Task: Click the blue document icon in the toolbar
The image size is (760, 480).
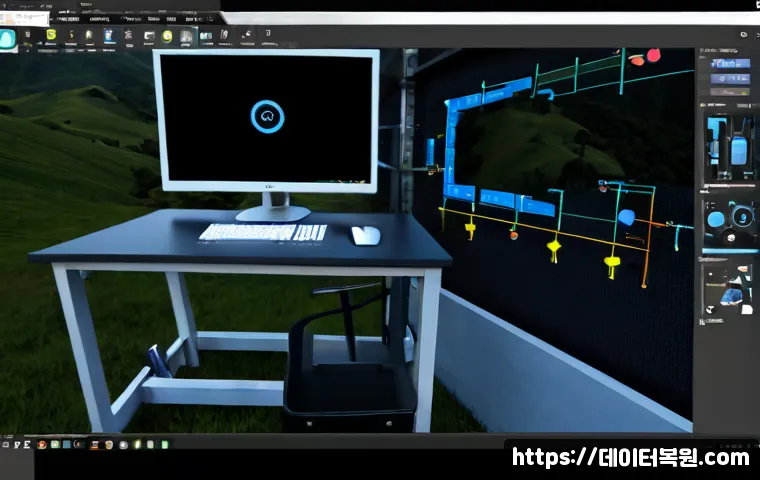Action: click(109, 35)
